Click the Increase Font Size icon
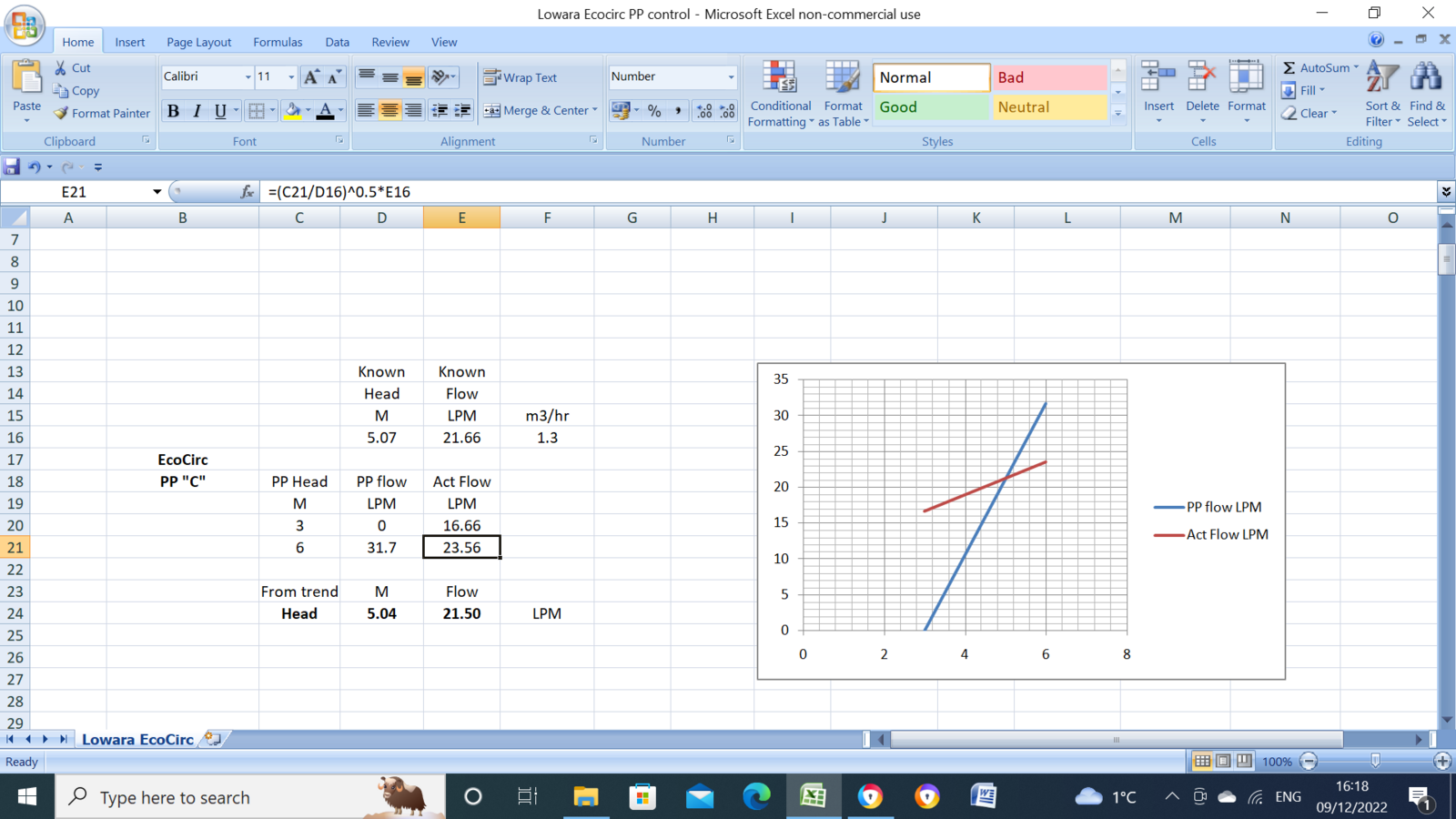The image size is (1456, 819). (x=311, y=77)
